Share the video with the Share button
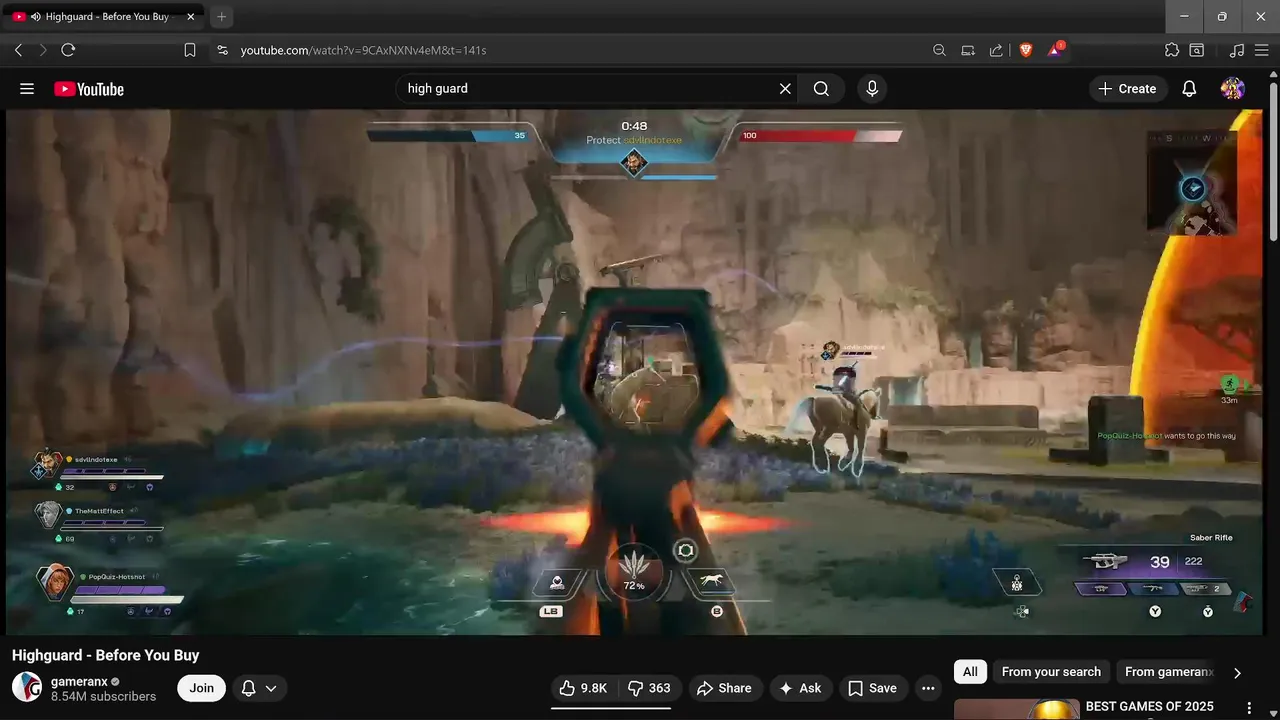Viewport: 1280px width, 720px height. pyautogui.click(x=724, y=688)
